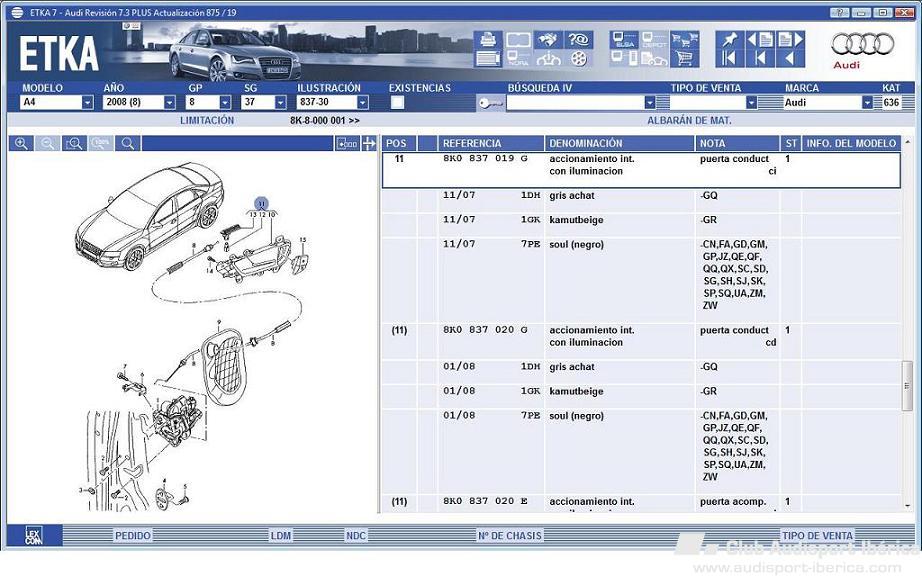Click the ELSA icon in toolbar
This screenshot has width=922, height=576.
(625, 40)
